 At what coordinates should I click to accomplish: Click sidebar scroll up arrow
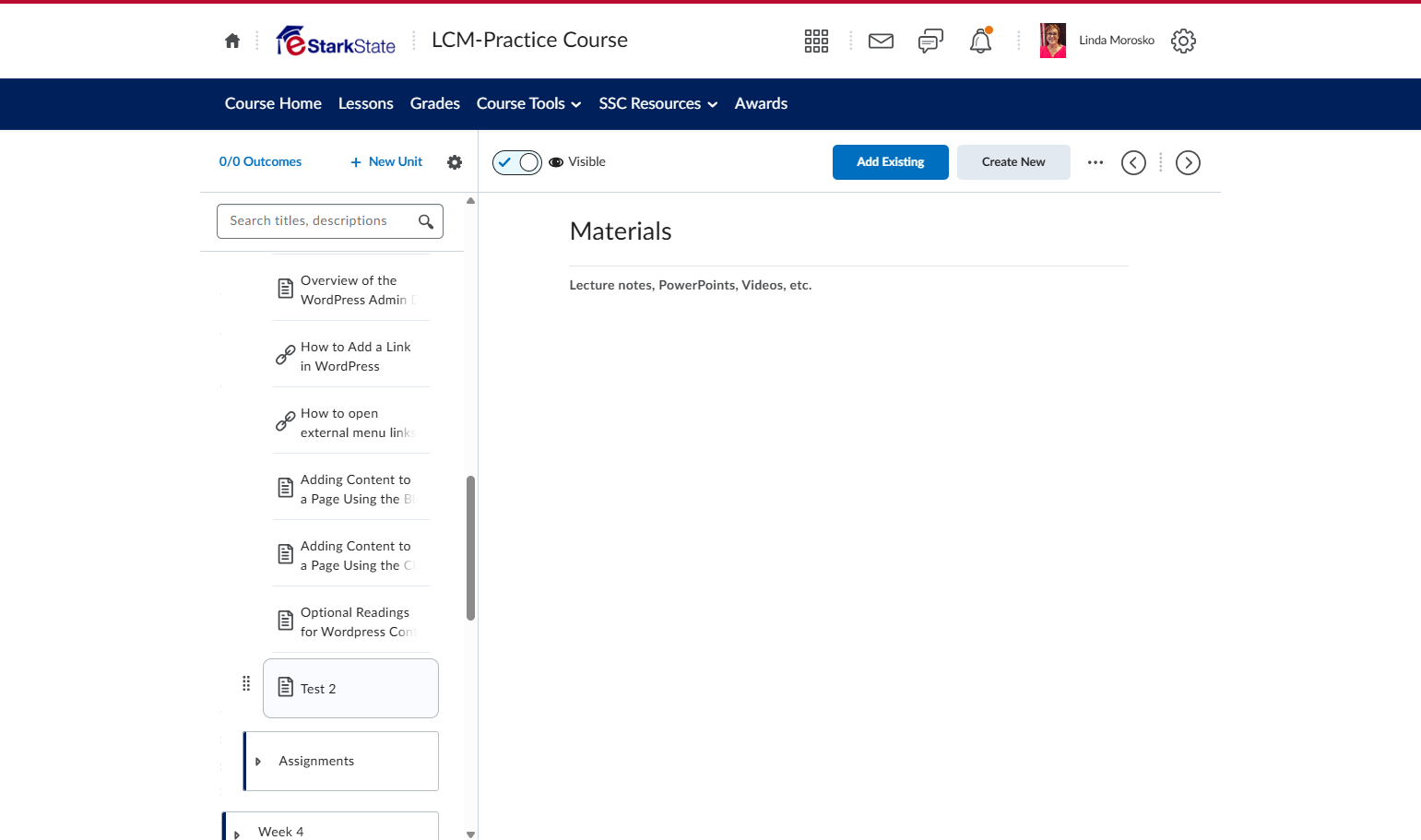[470, 200]
